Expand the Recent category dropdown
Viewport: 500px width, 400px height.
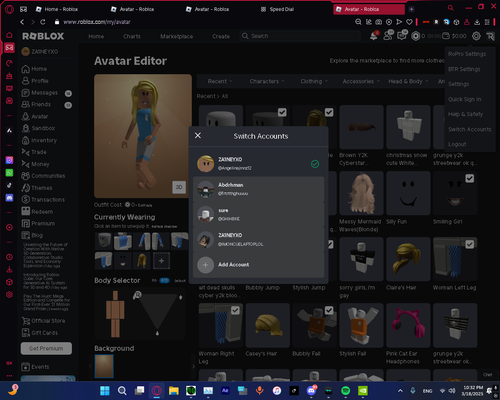(220, 81)
